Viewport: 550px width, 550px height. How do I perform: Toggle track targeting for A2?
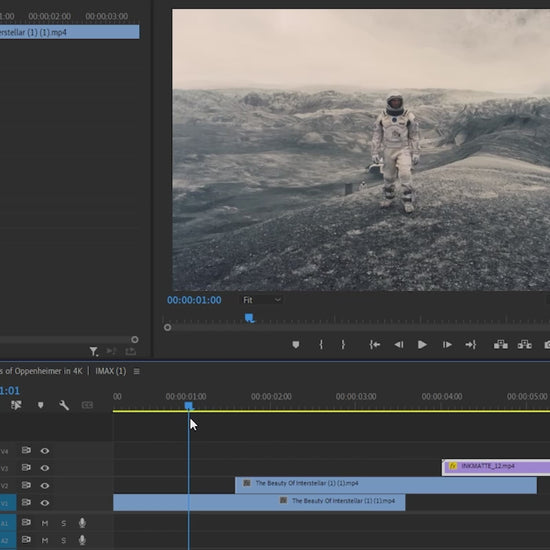click(7, 540)
